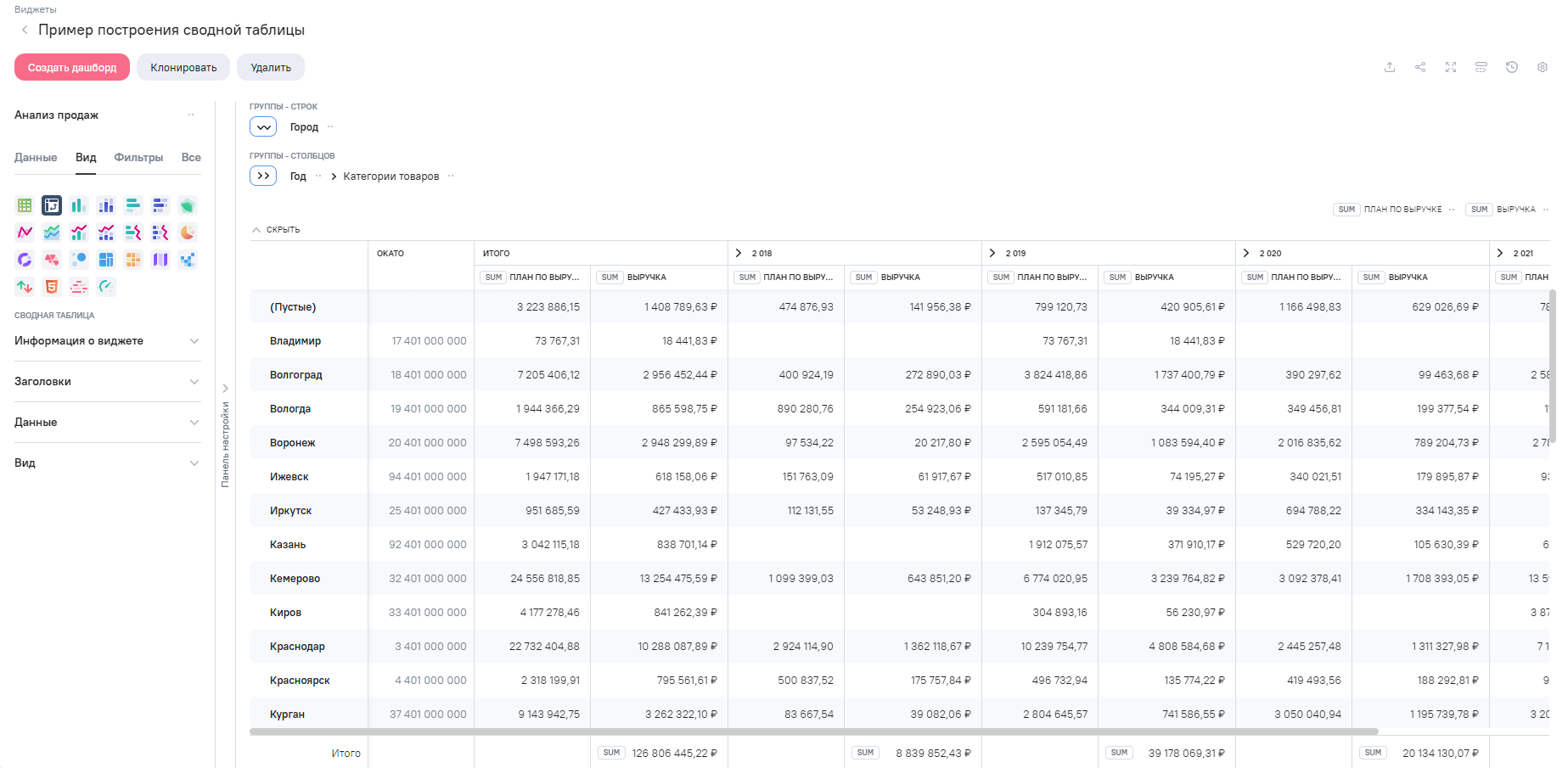Choose the simple green table widget icon
1568x768 pixels.
25,205
